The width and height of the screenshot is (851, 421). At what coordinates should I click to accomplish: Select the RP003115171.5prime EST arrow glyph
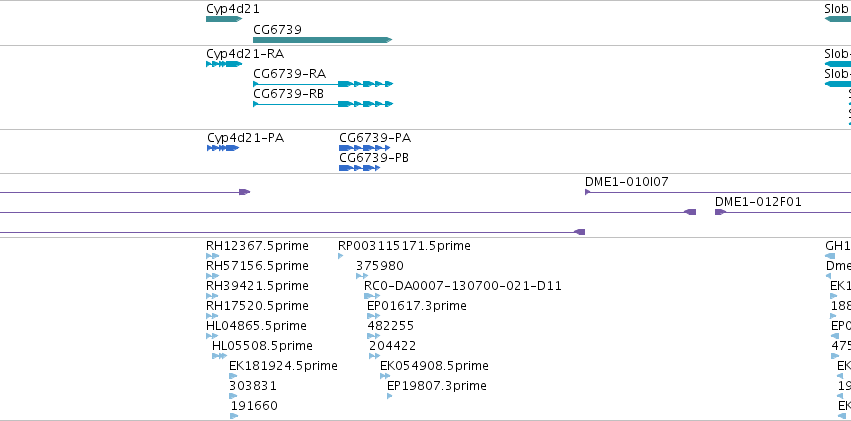340,256
